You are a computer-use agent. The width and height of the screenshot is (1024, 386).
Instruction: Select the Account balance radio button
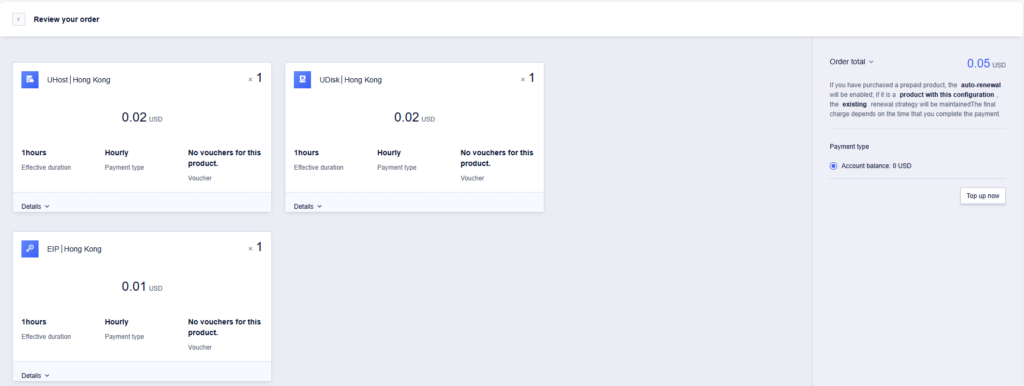(x=833, y=166)
